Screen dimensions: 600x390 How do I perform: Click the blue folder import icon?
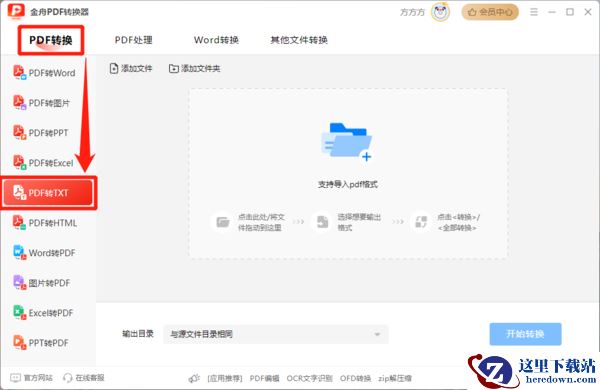[x=347, y=142]
